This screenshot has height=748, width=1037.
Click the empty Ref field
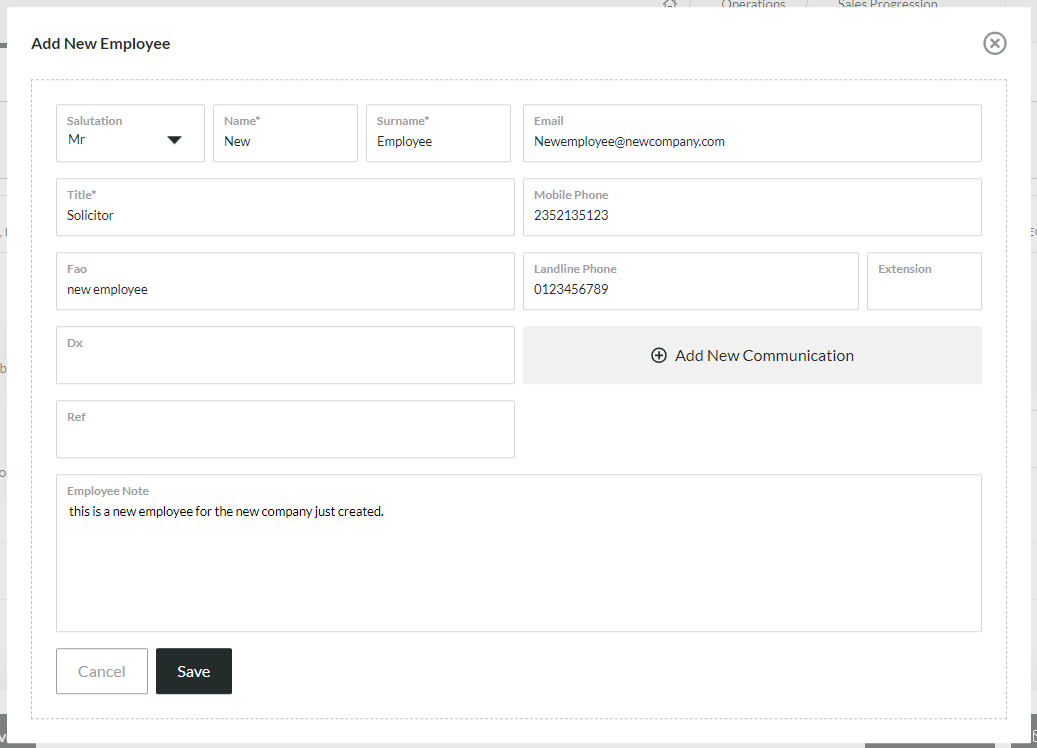(285, 429)
